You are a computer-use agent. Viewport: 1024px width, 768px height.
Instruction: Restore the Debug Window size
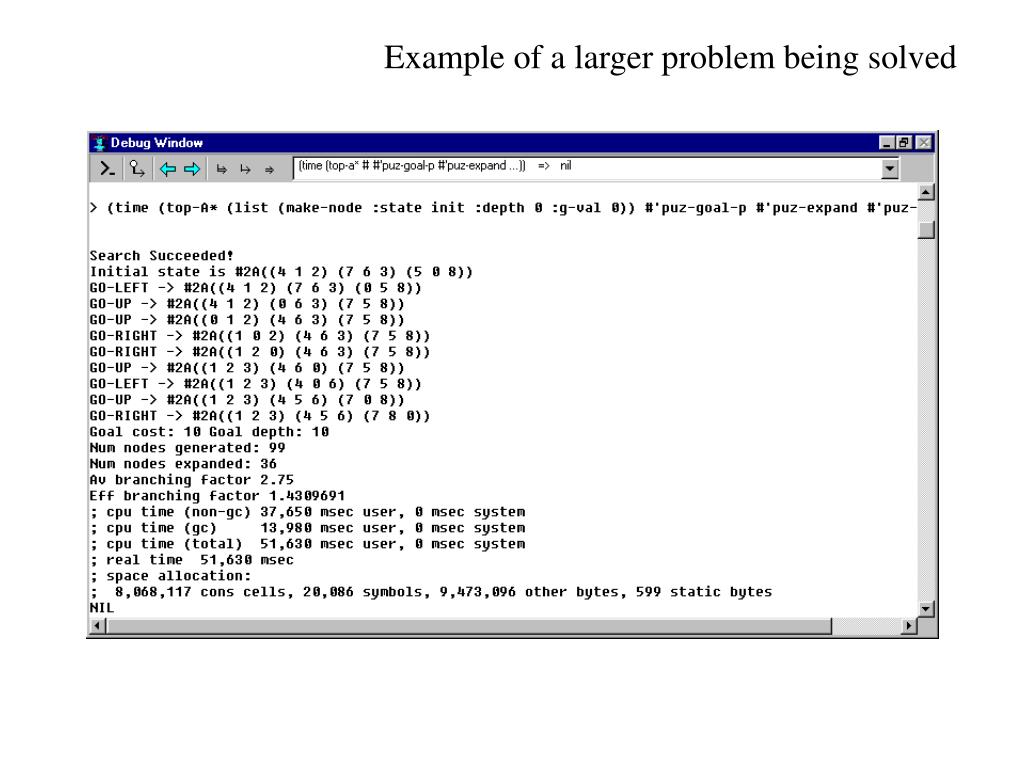click(x=904, y=142)
